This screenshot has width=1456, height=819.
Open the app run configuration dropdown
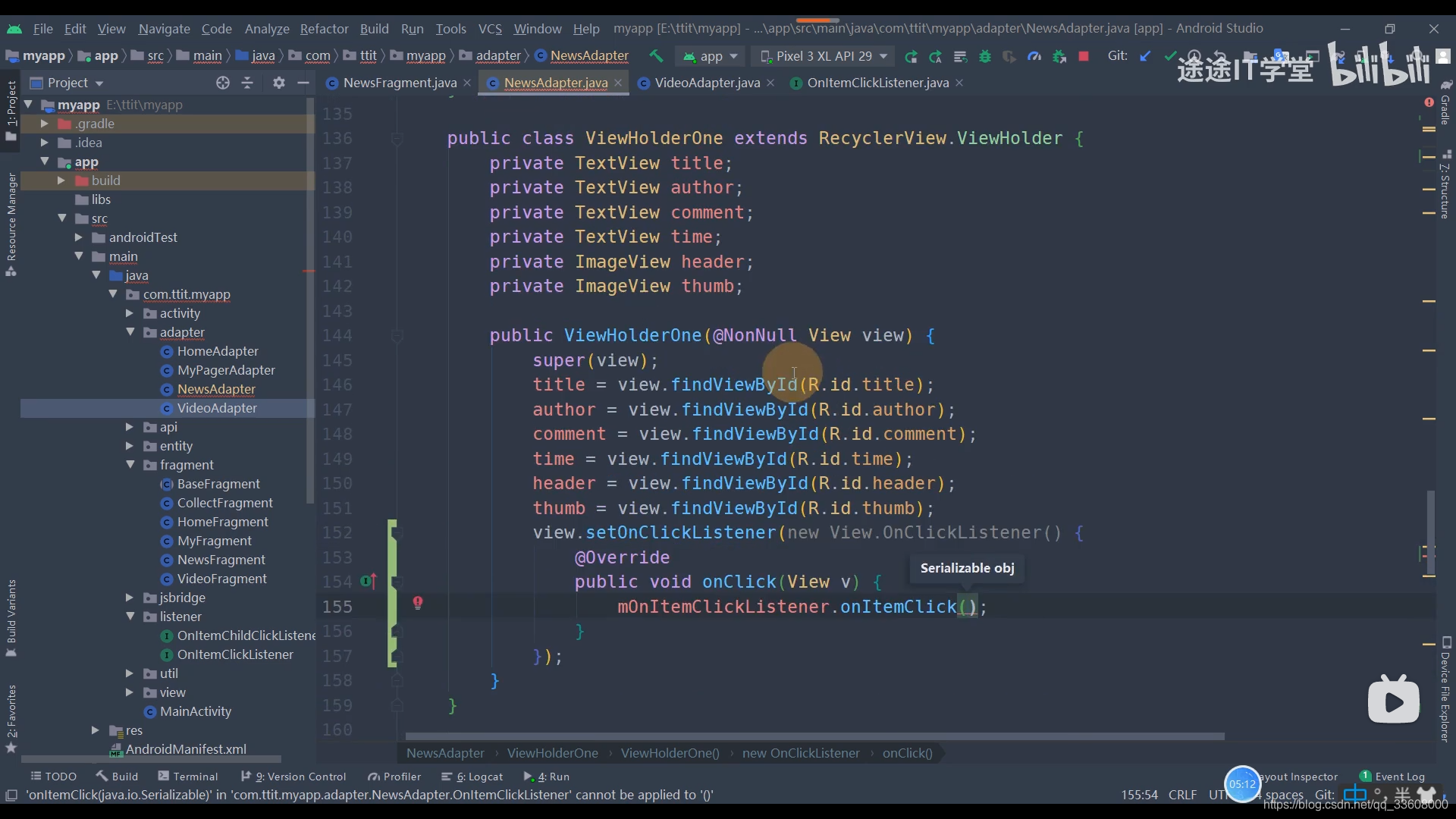click(711, 56)
